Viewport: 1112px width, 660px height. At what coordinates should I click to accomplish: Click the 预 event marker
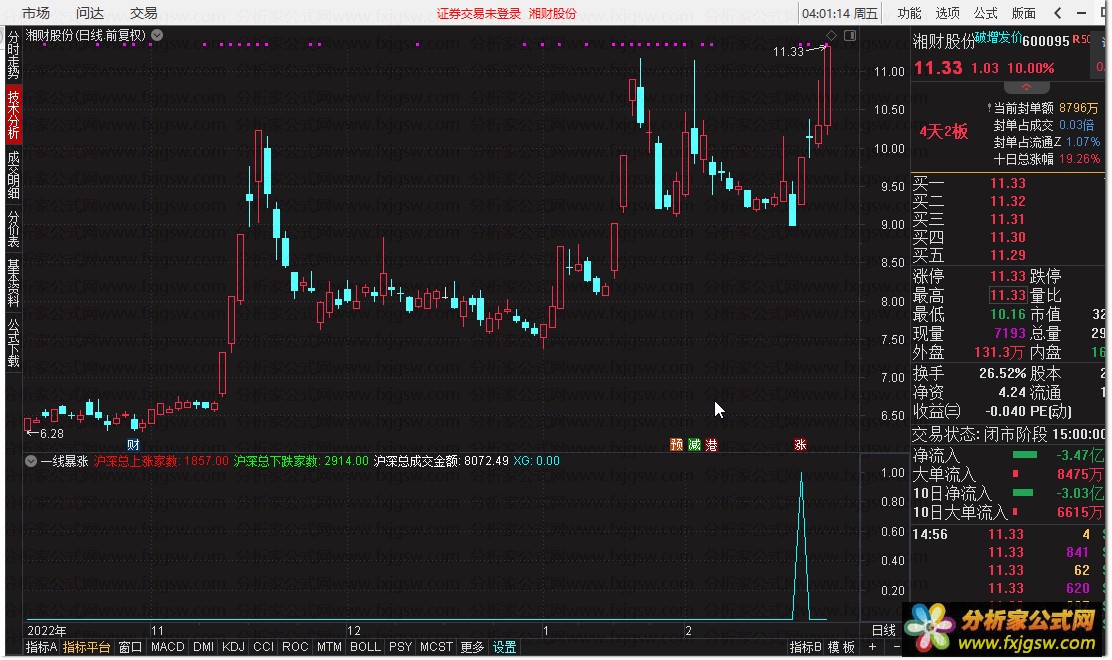tap(677, 444)
